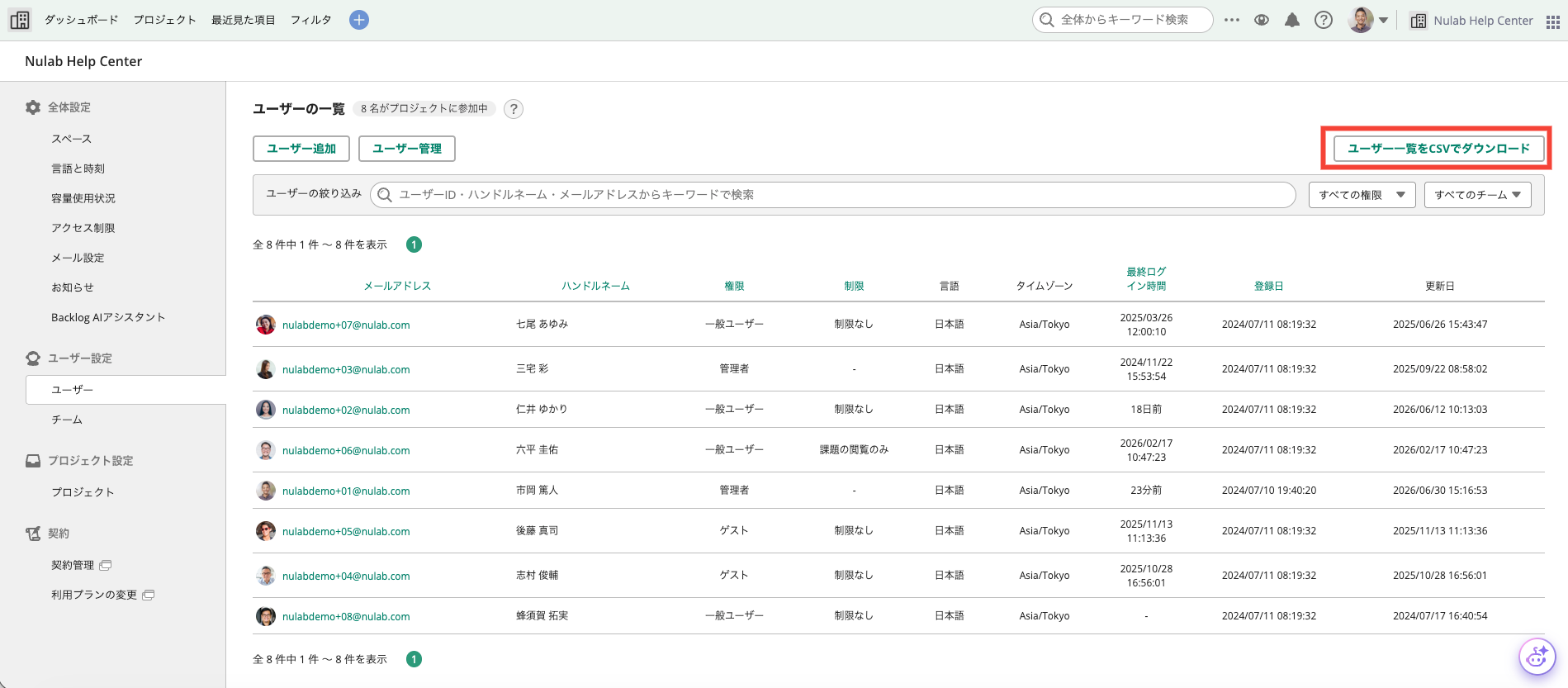
Task: Click the global keyword search box
Action: (1122, 20)
